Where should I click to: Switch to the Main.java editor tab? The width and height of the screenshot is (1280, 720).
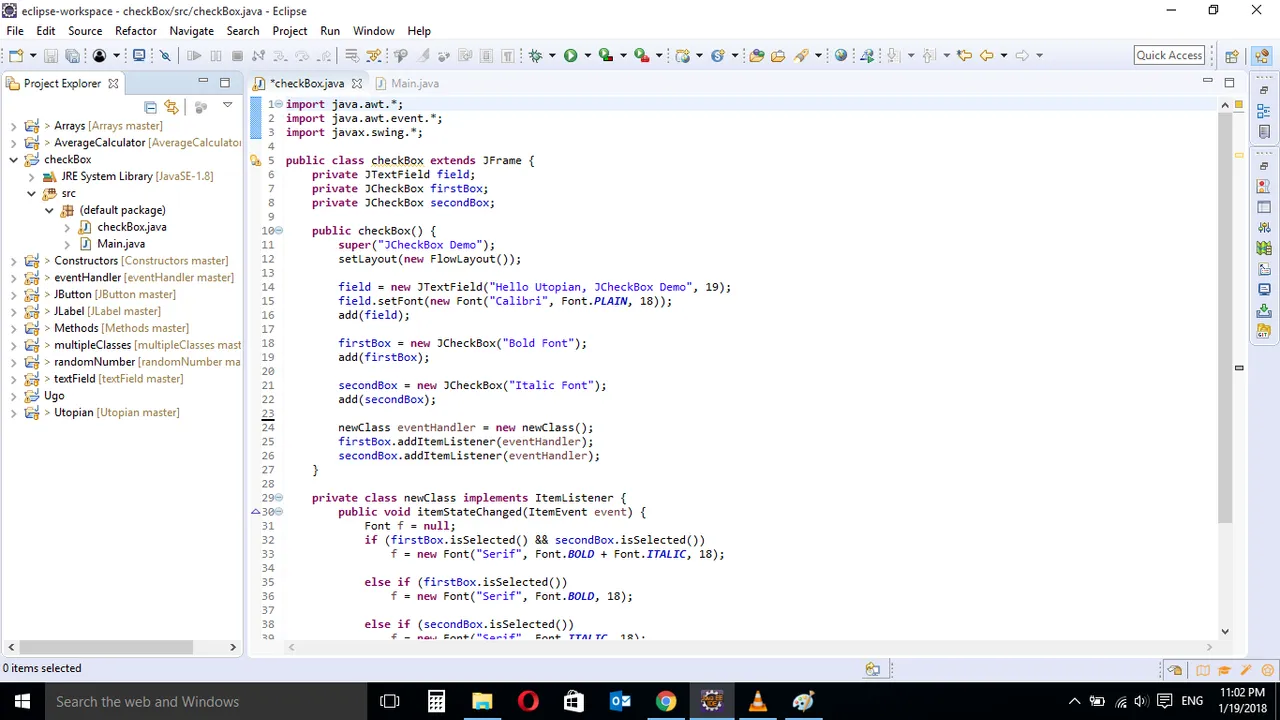pos(414,84)
